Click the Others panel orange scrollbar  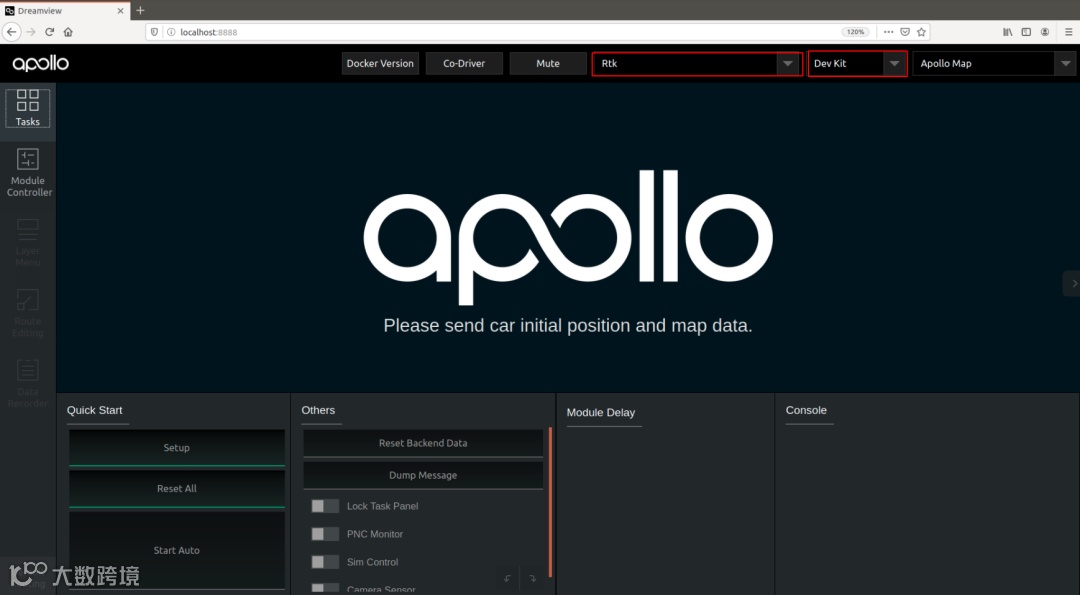550,502
